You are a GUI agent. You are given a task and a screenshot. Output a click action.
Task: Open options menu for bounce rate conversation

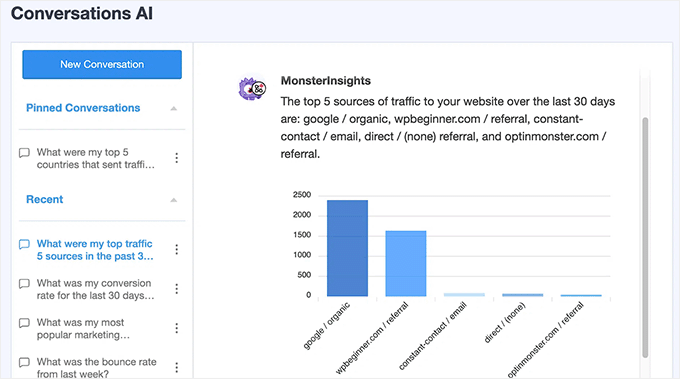coord(177,368)
